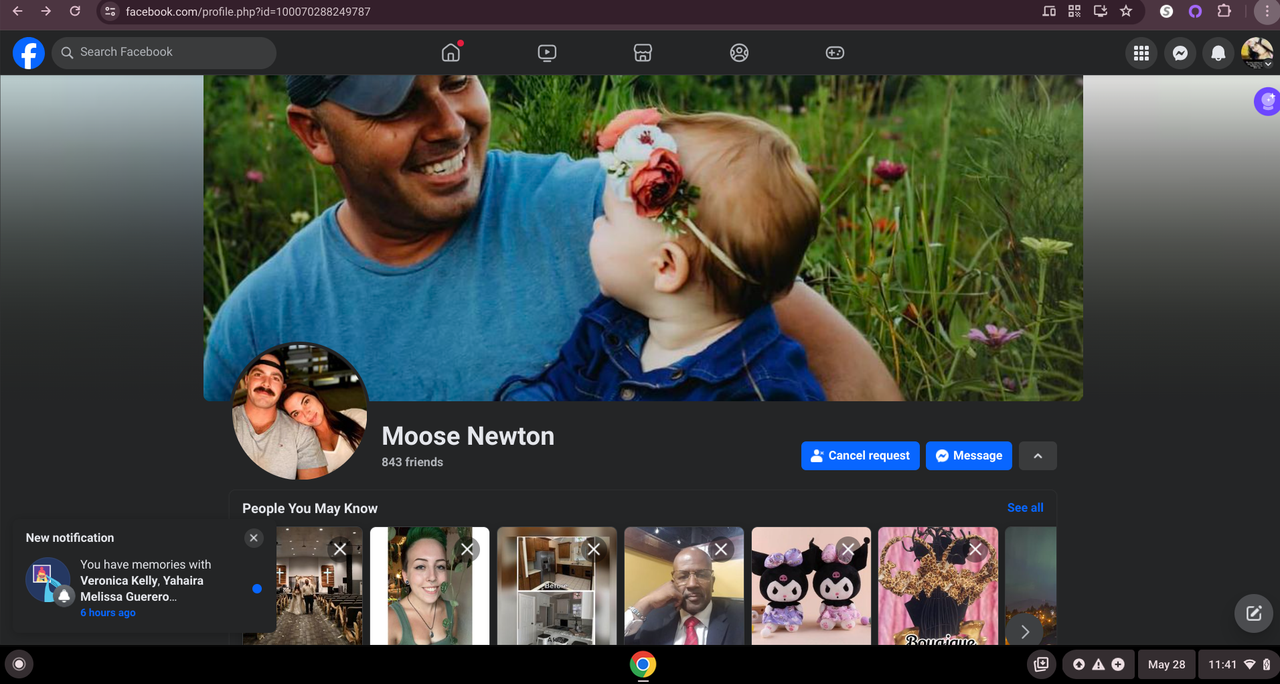Image resolution: width=1280 pixels, height=684 pixels.
Task: Open the Home feed tab
Action: coord(451,52)
